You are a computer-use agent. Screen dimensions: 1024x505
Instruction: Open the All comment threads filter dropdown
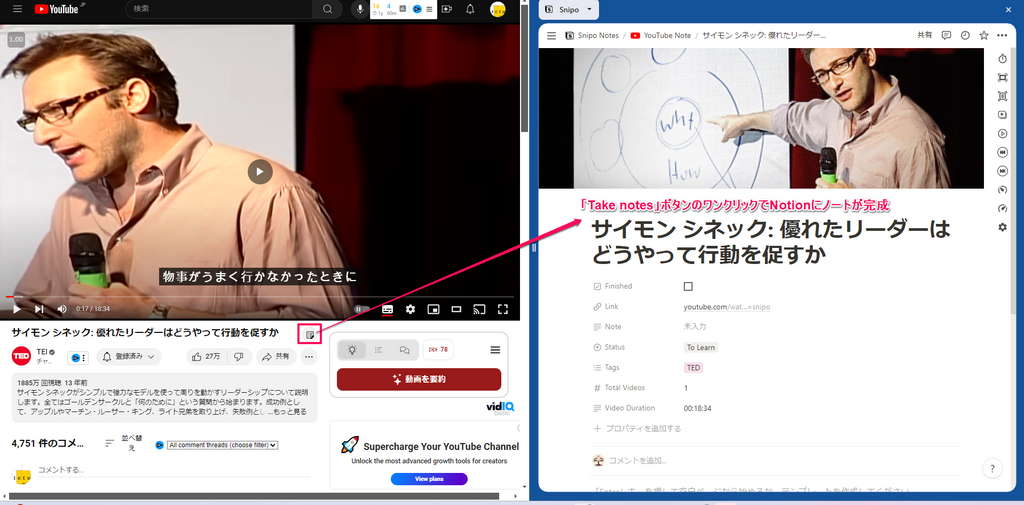pos(223,445)
